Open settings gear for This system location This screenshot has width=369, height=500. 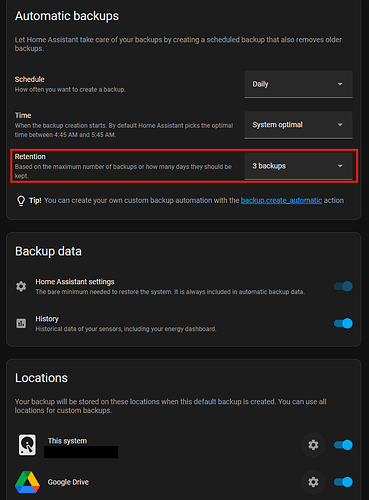[x=313, y=445]
